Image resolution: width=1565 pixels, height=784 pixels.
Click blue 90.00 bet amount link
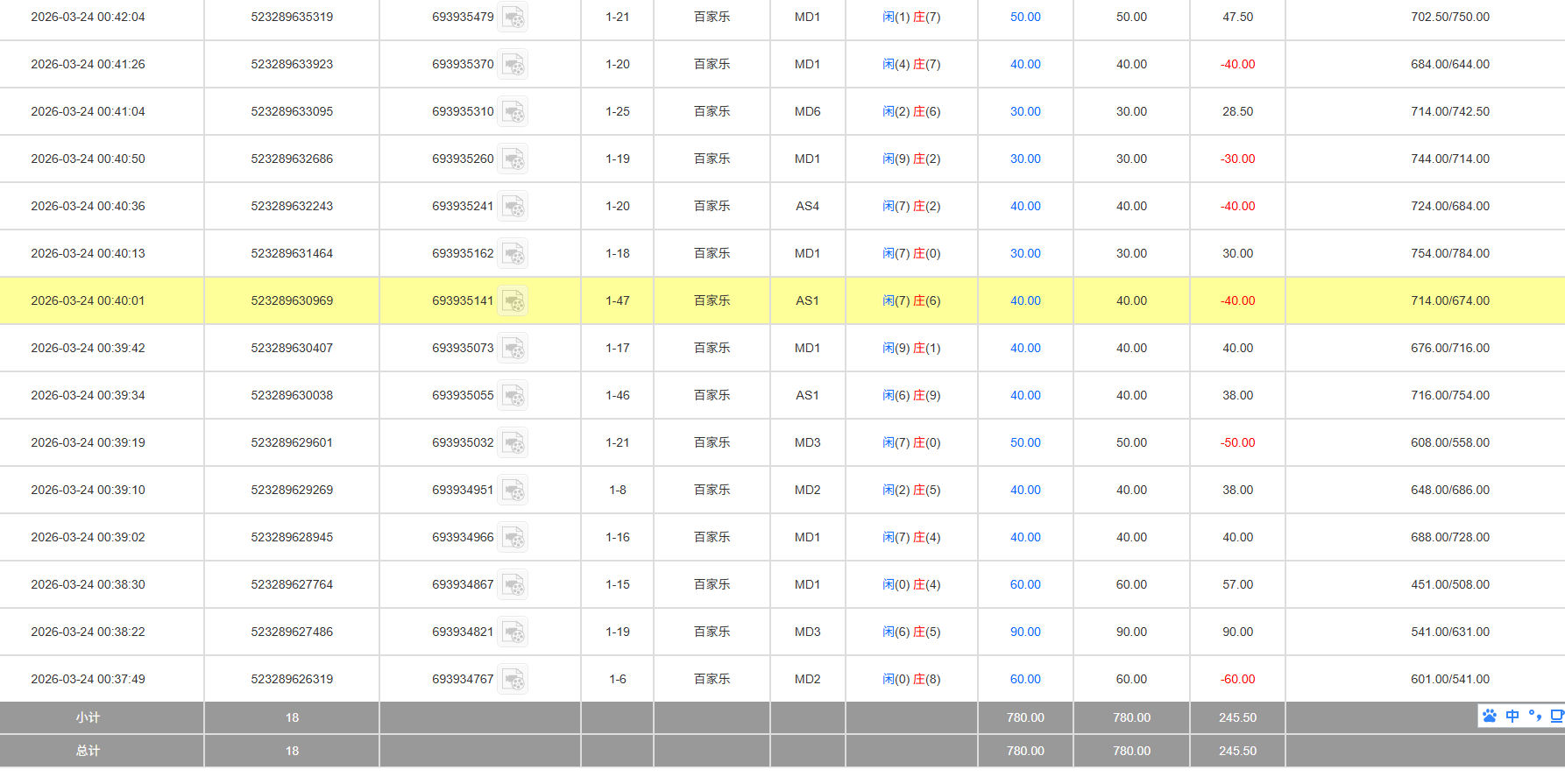(1025, 632)
